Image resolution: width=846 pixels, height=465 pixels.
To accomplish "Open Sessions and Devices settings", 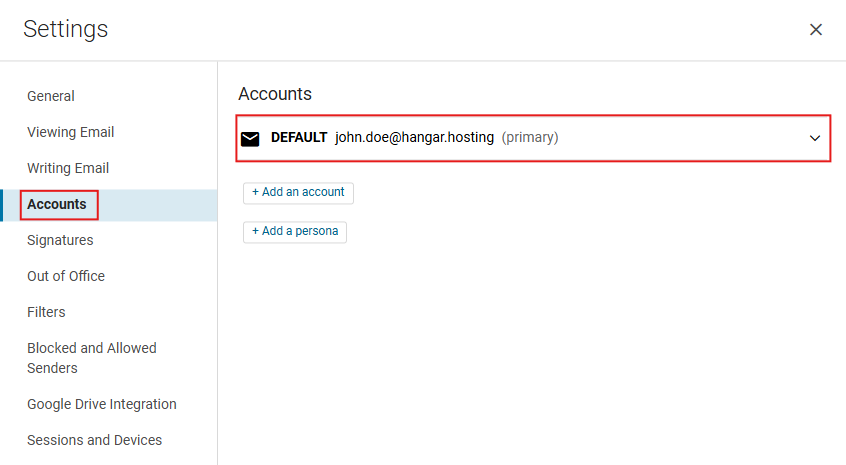I will (x=94, y=440).
